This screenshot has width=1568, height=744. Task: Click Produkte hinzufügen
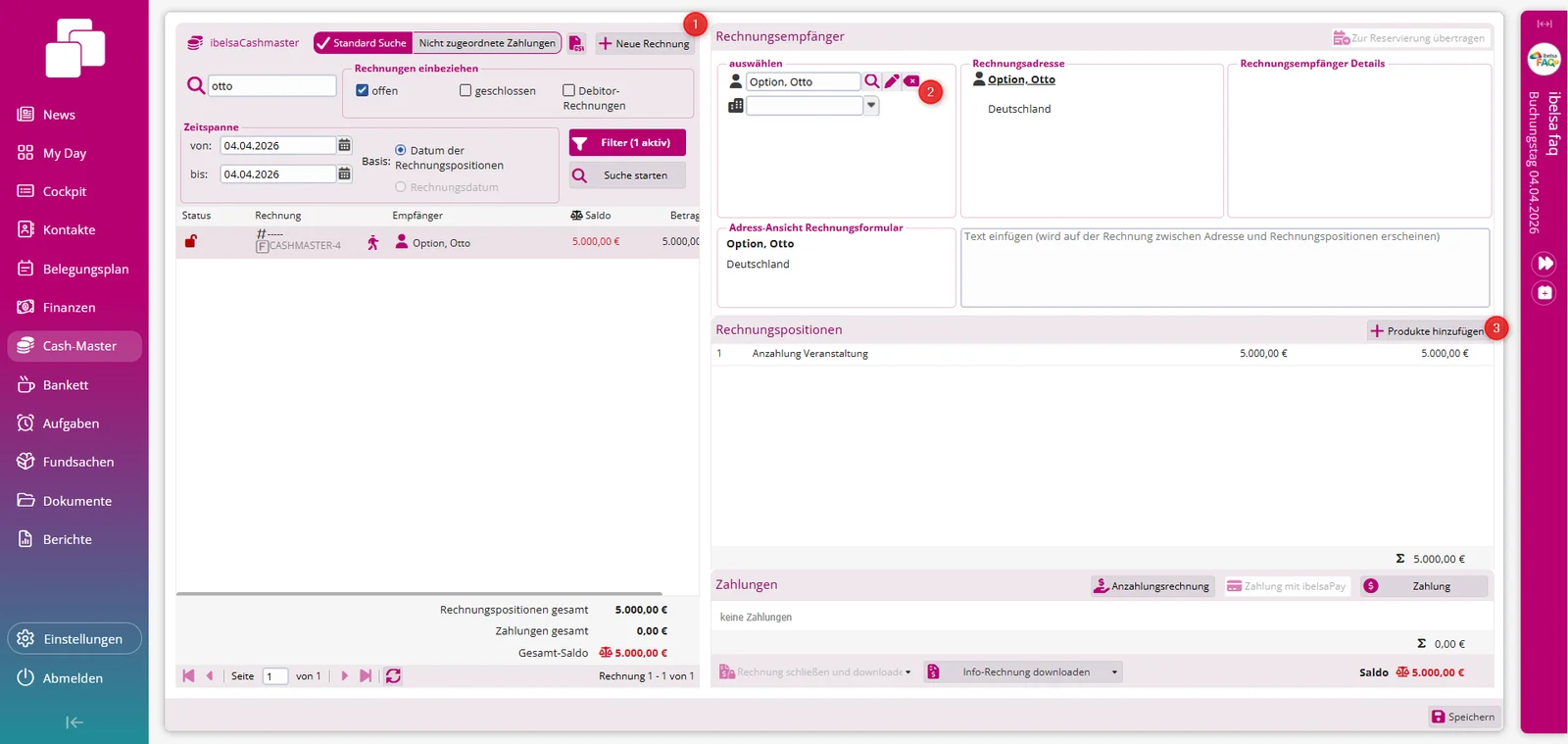pos(1427,331)
